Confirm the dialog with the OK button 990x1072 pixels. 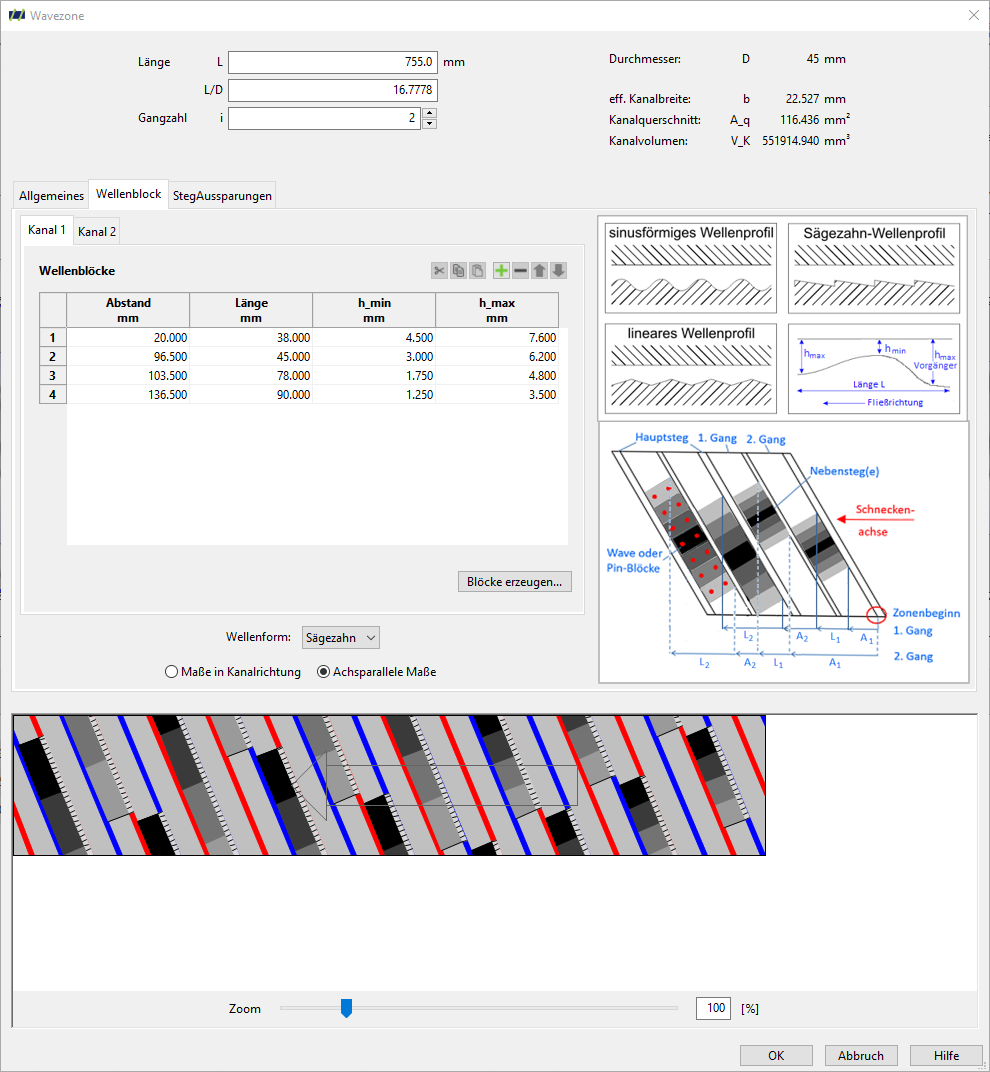coord(776,1056)
